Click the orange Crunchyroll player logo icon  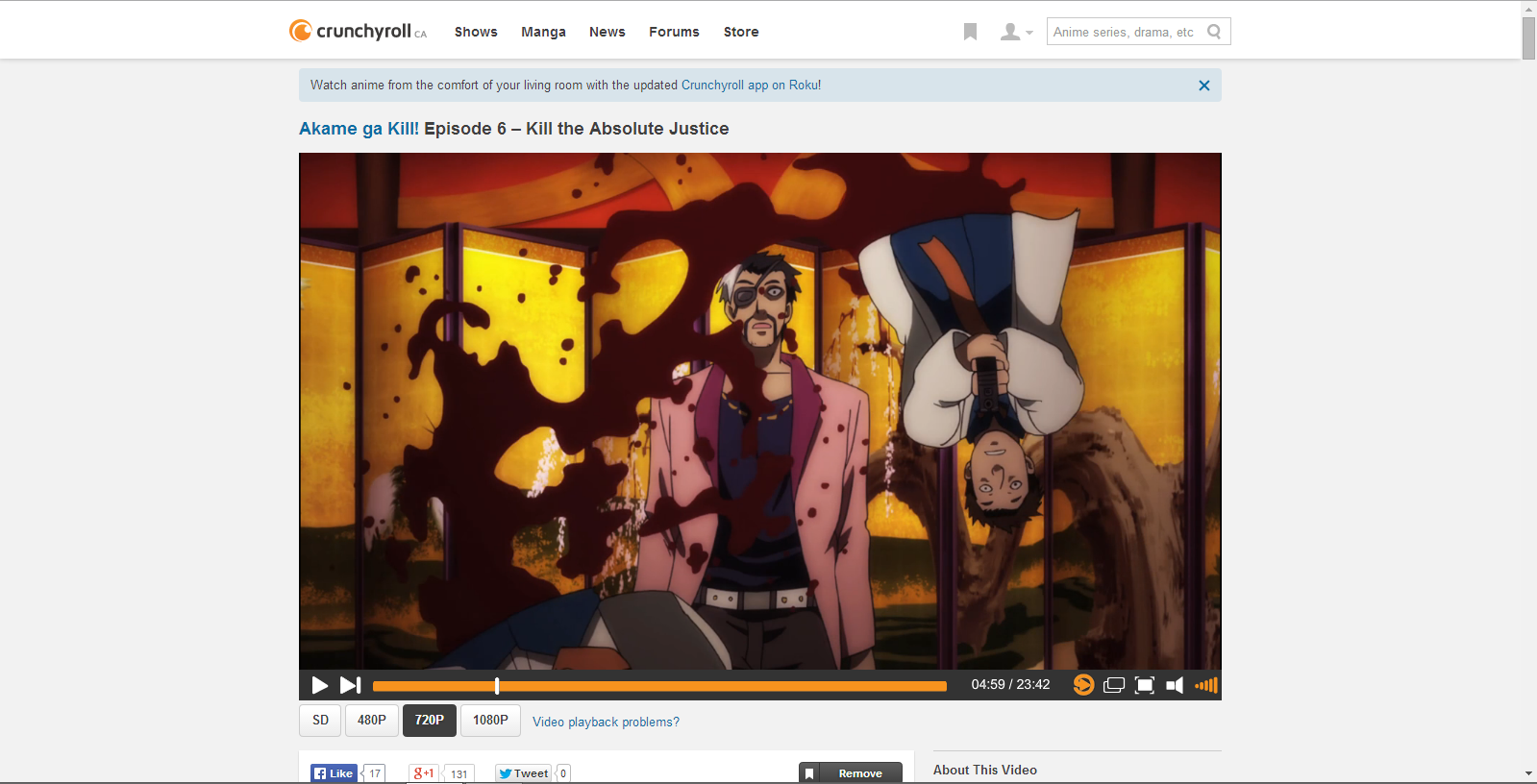[x=1083, y=685]
